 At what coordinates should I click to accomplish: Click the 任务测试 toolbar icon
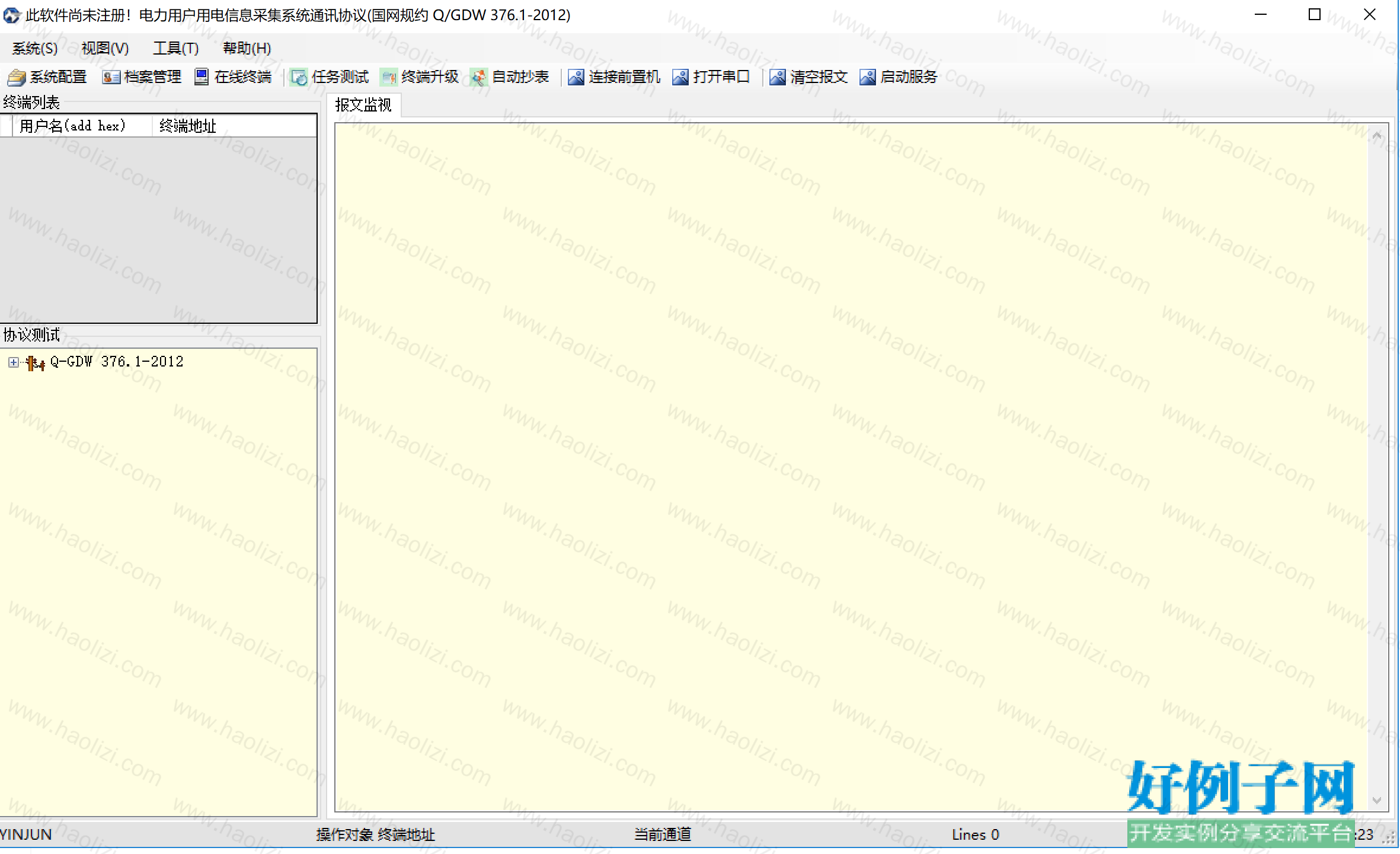click(299, 77)
